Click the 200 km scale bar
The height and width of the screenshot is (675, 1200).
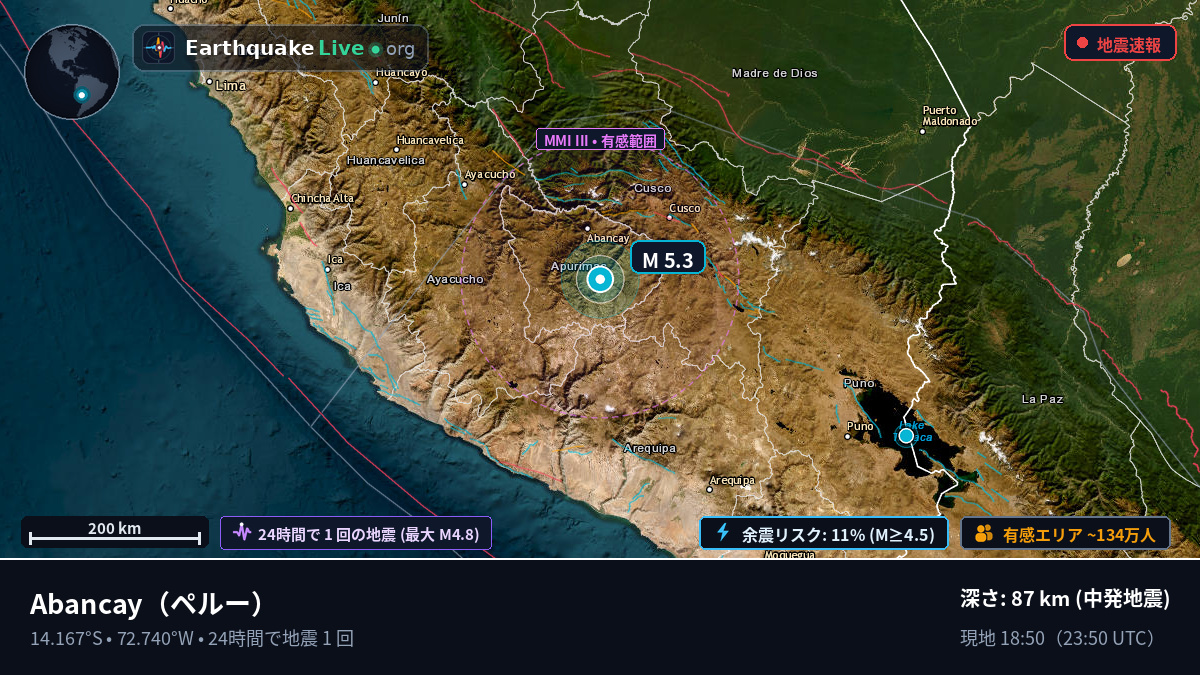point(115,532)
